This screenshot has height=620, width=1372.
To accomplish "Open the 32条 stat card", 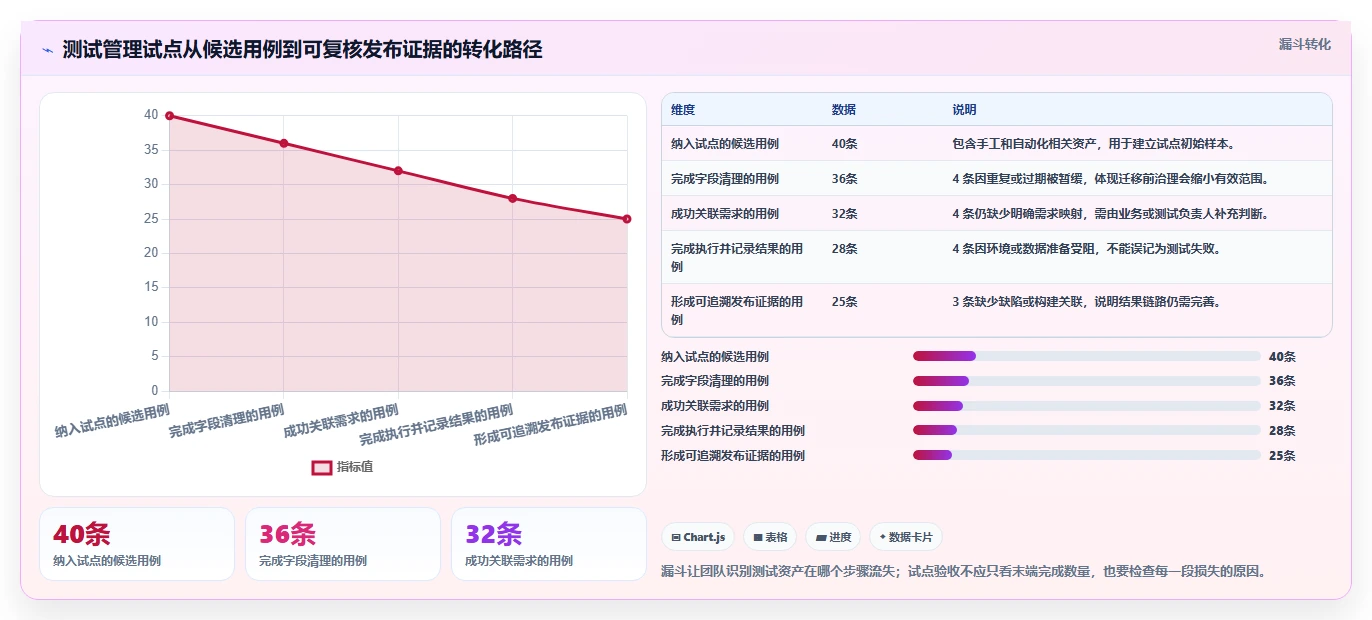I will click(549, 544).
